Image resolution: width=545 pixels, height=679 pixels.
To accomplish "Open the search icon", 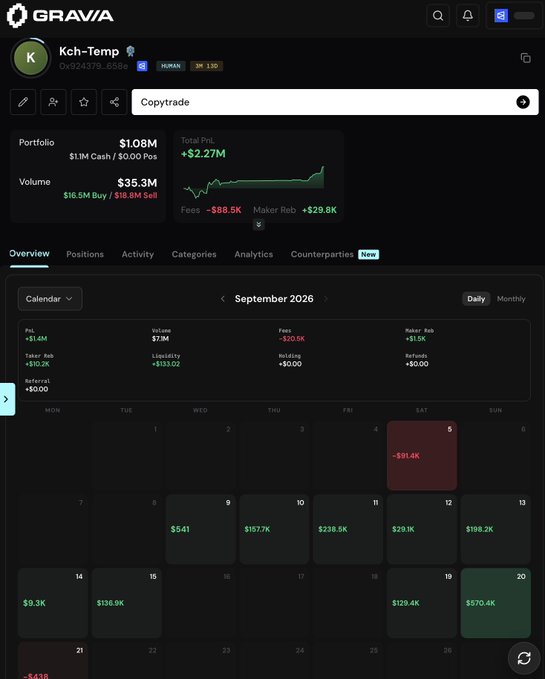I will point(438,16).
